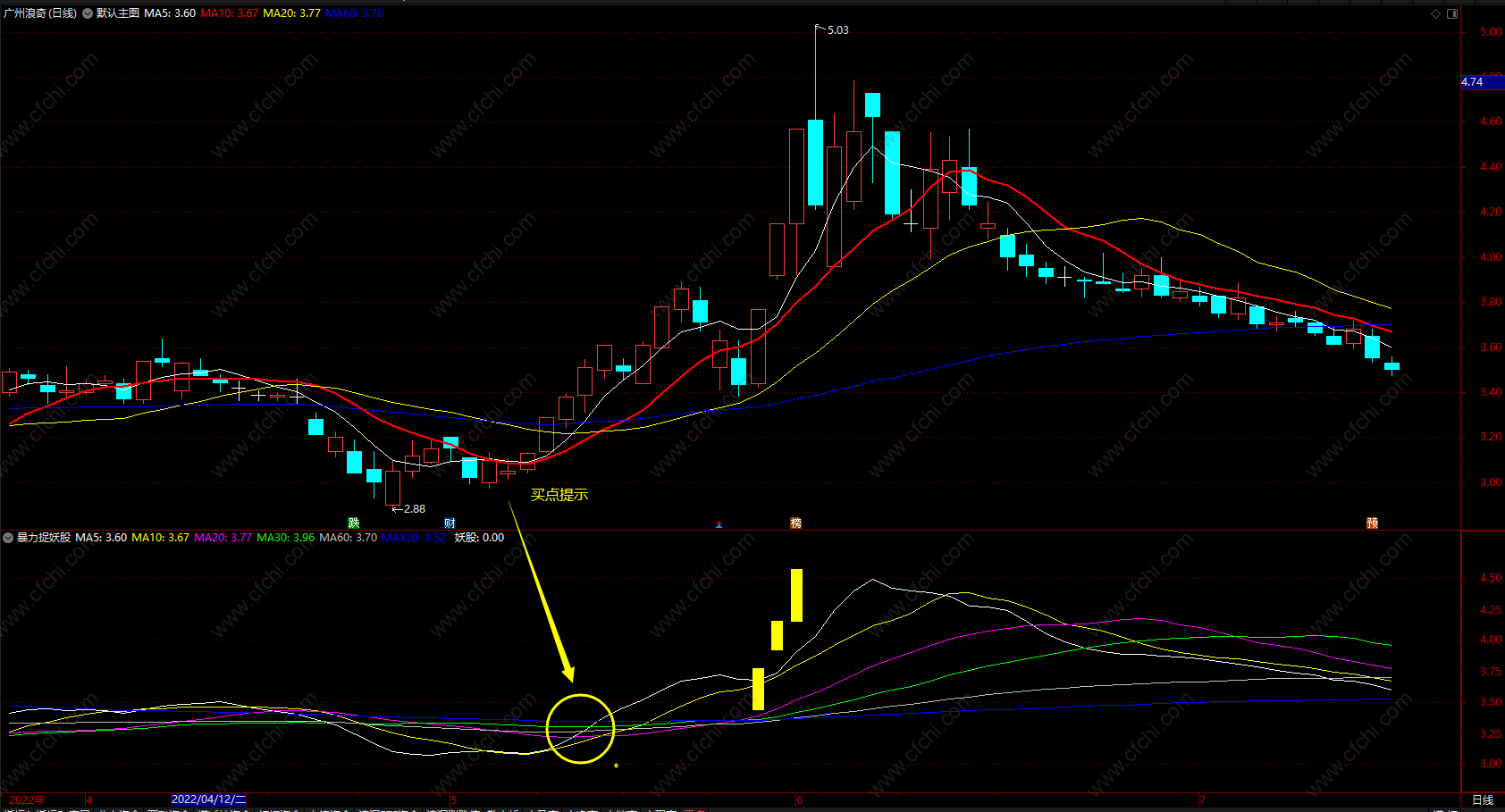Click month marker 5 on the time axis
This screenshot has width=1505, height=812.
click(453, 799)
